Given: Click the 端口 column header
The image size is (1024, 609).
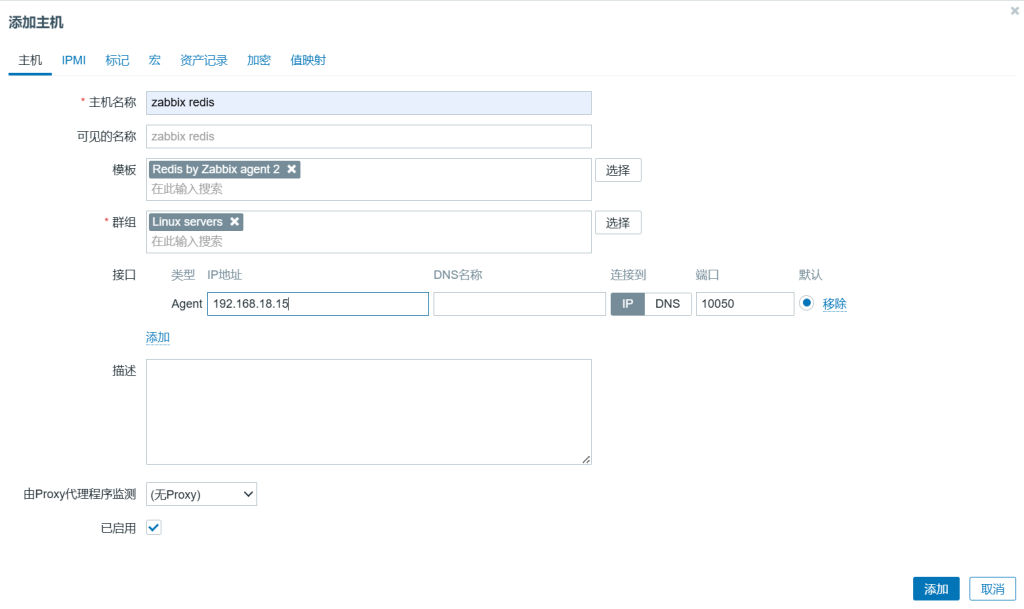Looking at the screenshot, I should [708, 275].
